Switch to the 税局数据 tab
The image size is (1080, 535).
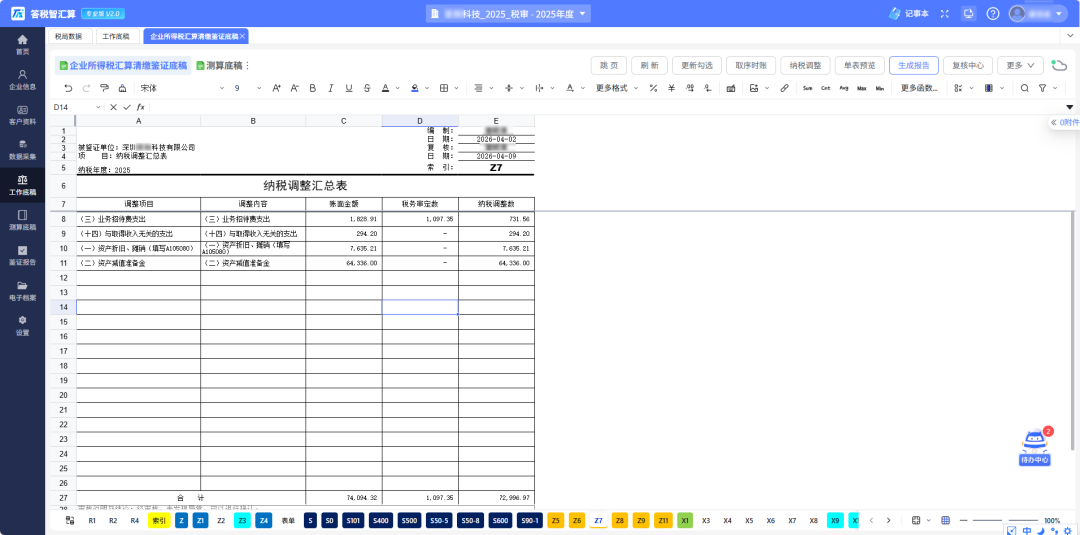point(69,36)
